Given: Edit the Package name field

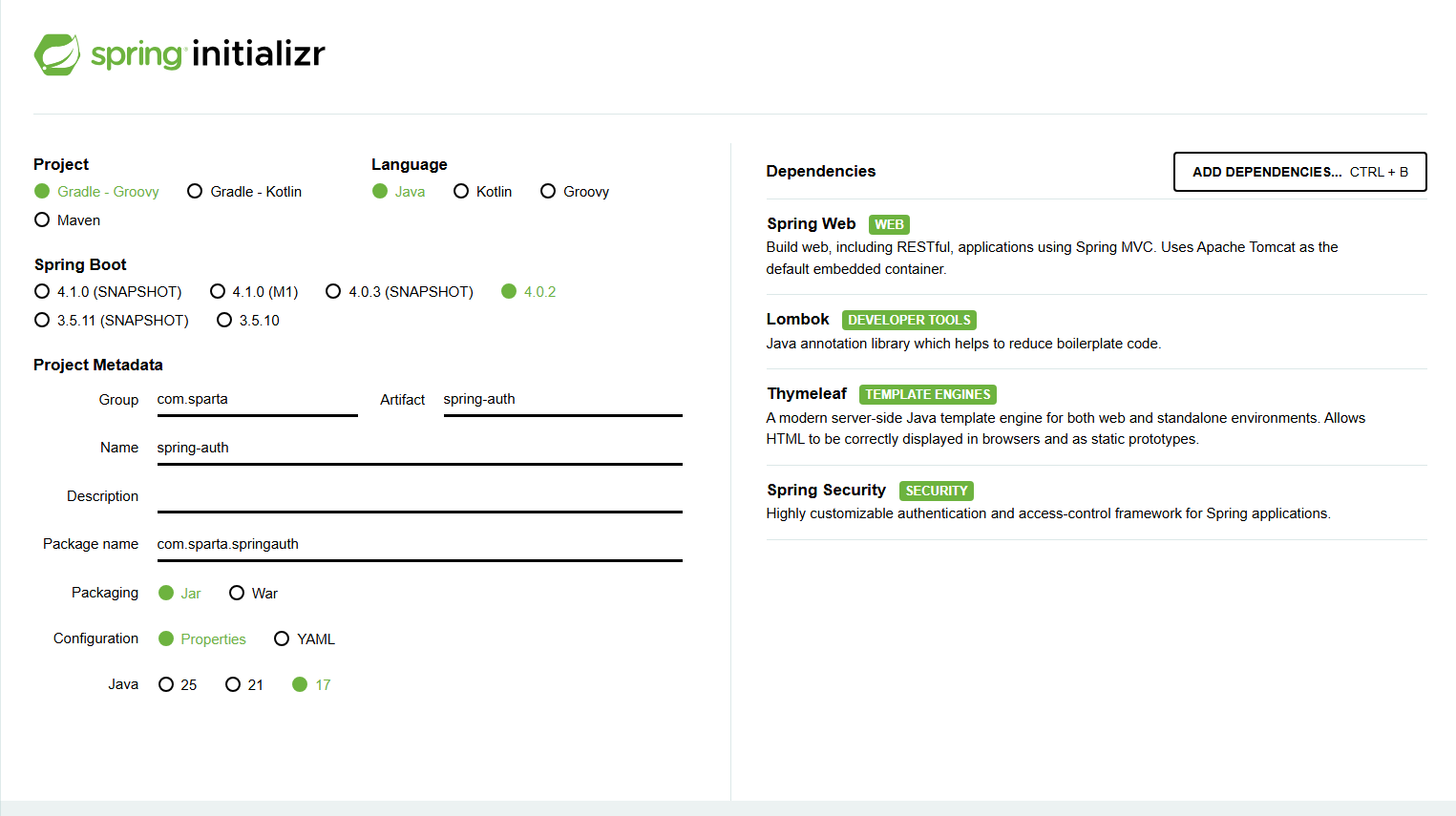Looking at the screenshot, I should click(419, 545).
